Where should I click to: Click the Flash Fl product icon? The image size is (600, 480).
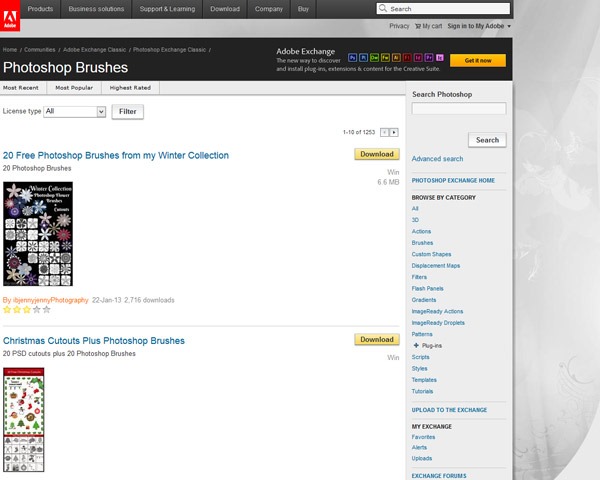(407, 58)
